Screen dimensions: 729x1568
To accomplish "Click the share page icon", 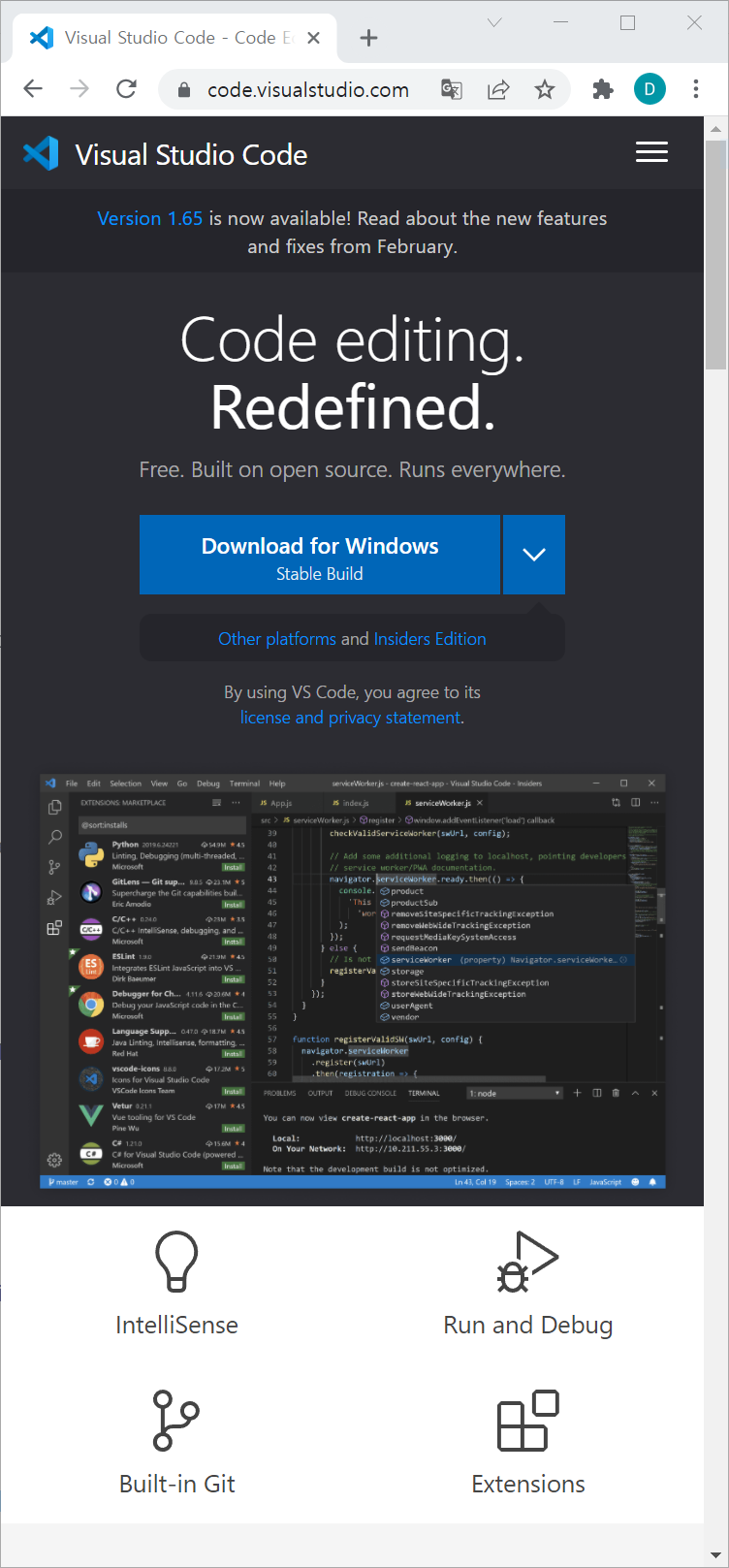I will tap(498, 90).
